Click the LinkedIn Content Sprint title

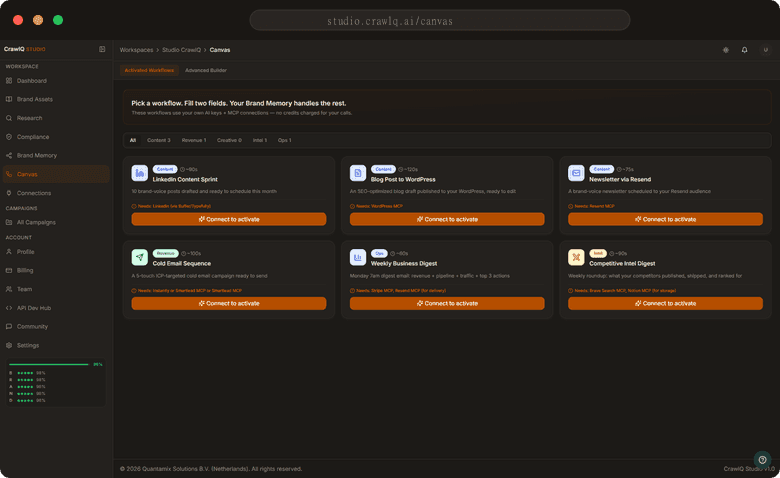(185, 180)
